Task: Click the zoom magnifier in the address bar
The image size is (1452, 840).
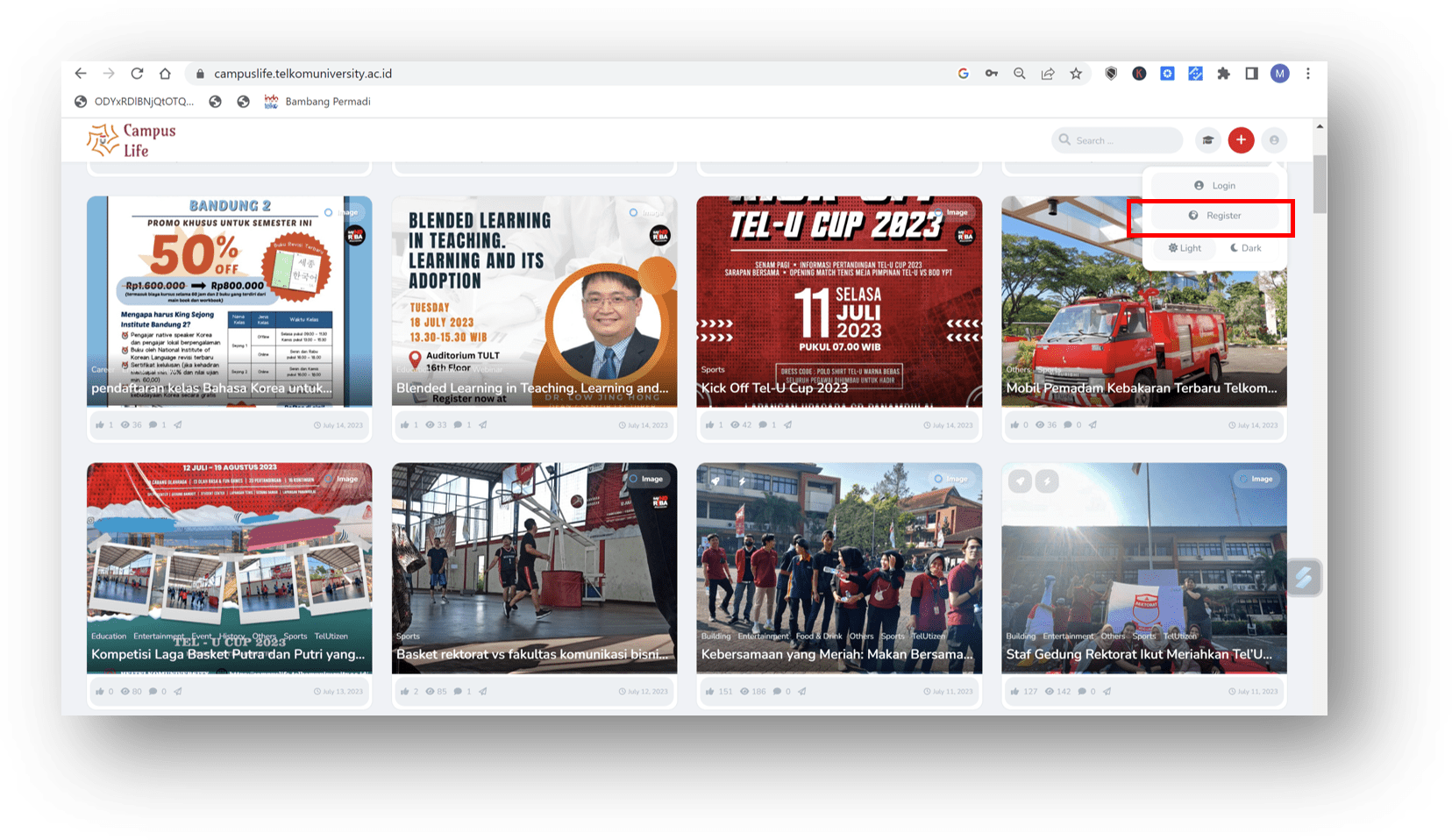Action: tap(1020, 74)
